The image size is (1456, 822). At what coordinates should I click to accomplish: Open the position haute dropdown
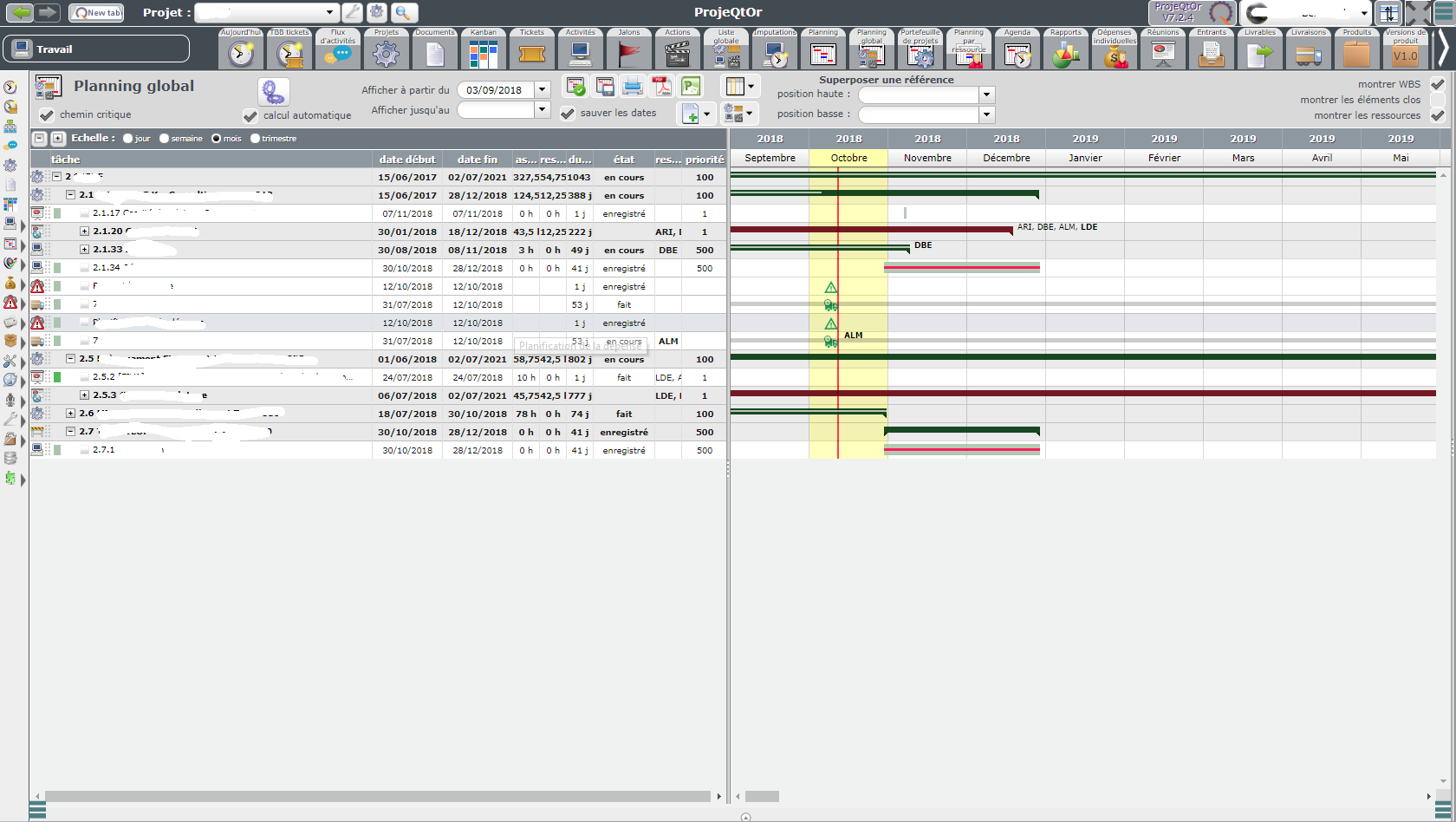986,95
